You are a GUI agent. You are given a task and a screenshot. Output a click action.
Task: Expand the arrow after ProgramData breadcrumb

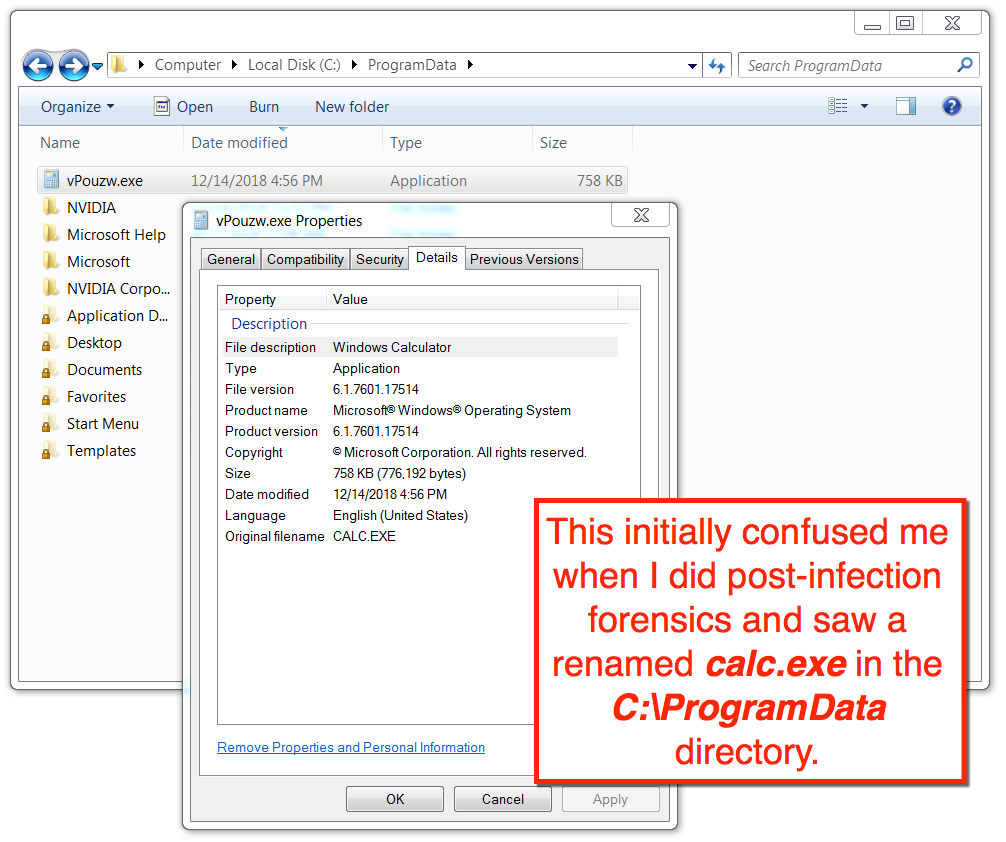470,65
